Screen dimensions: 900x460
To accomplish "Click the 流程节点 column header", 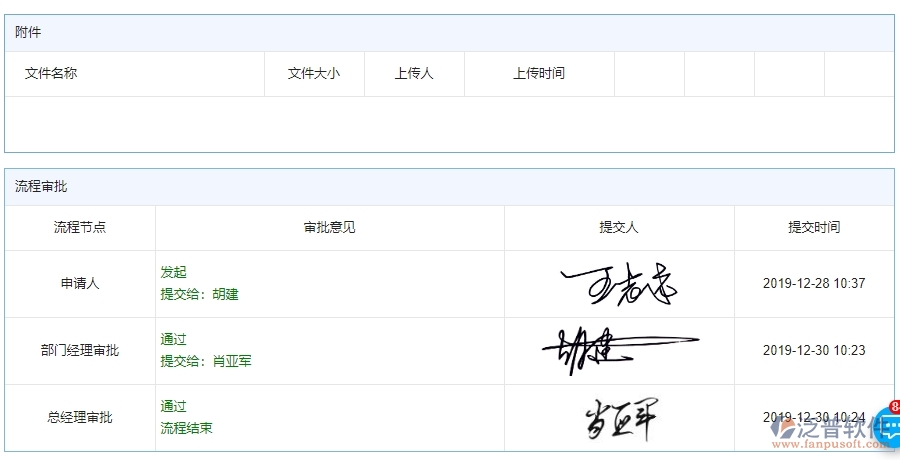I will tap(80, 227).
